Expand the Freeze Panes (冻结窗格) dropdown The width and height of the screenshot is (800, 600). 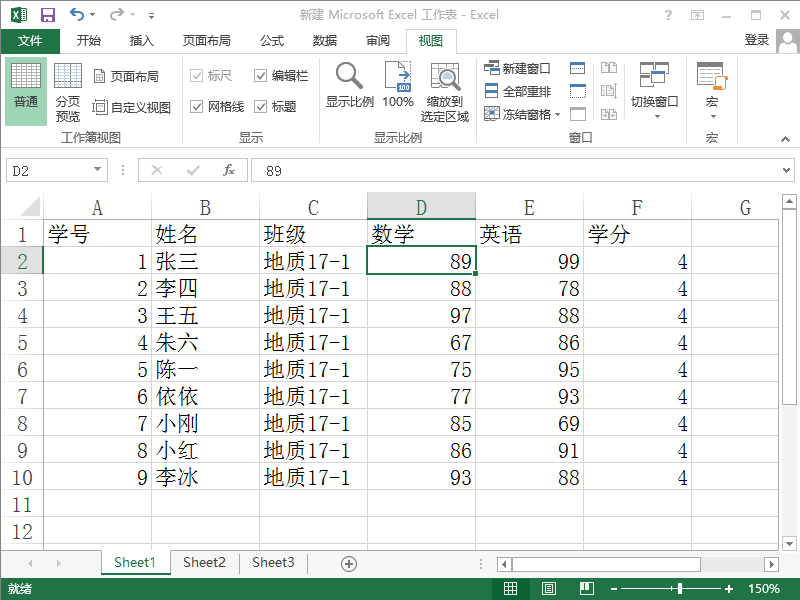[x=557, y=114]
